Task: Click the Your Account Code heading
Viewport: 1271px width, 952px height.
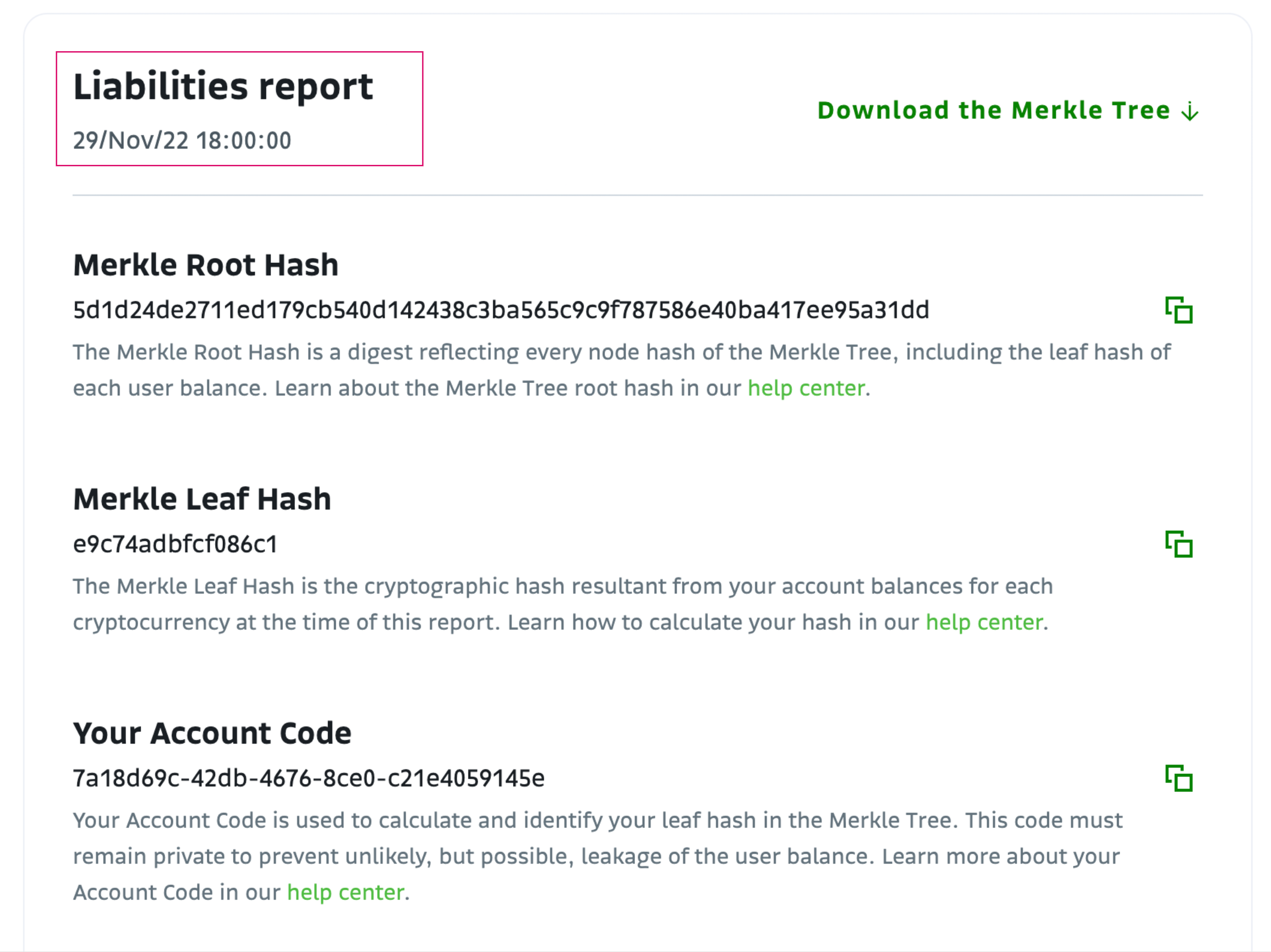Action: 212,733
